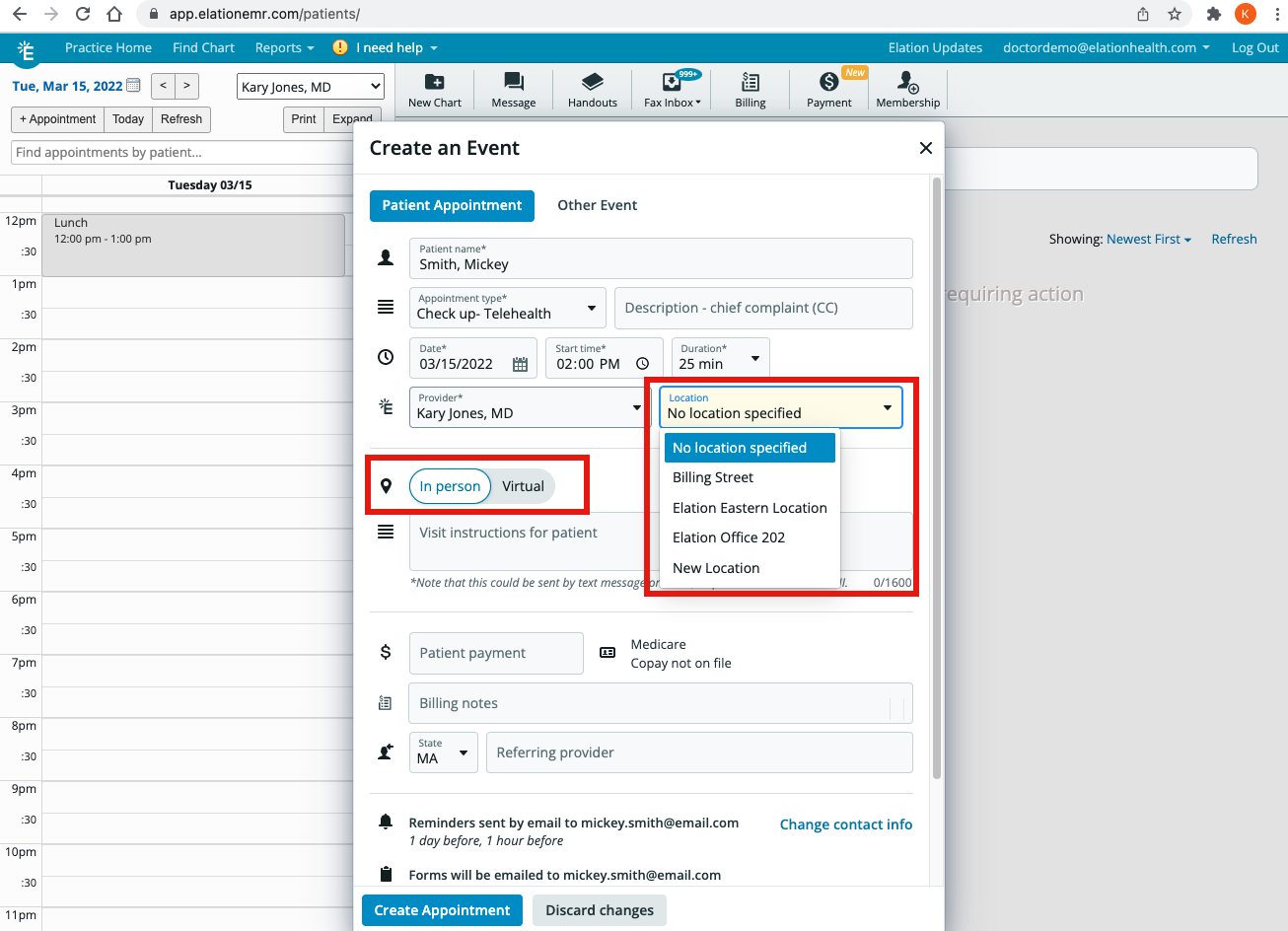Open the Fax Inbox menu

point(672,90)
